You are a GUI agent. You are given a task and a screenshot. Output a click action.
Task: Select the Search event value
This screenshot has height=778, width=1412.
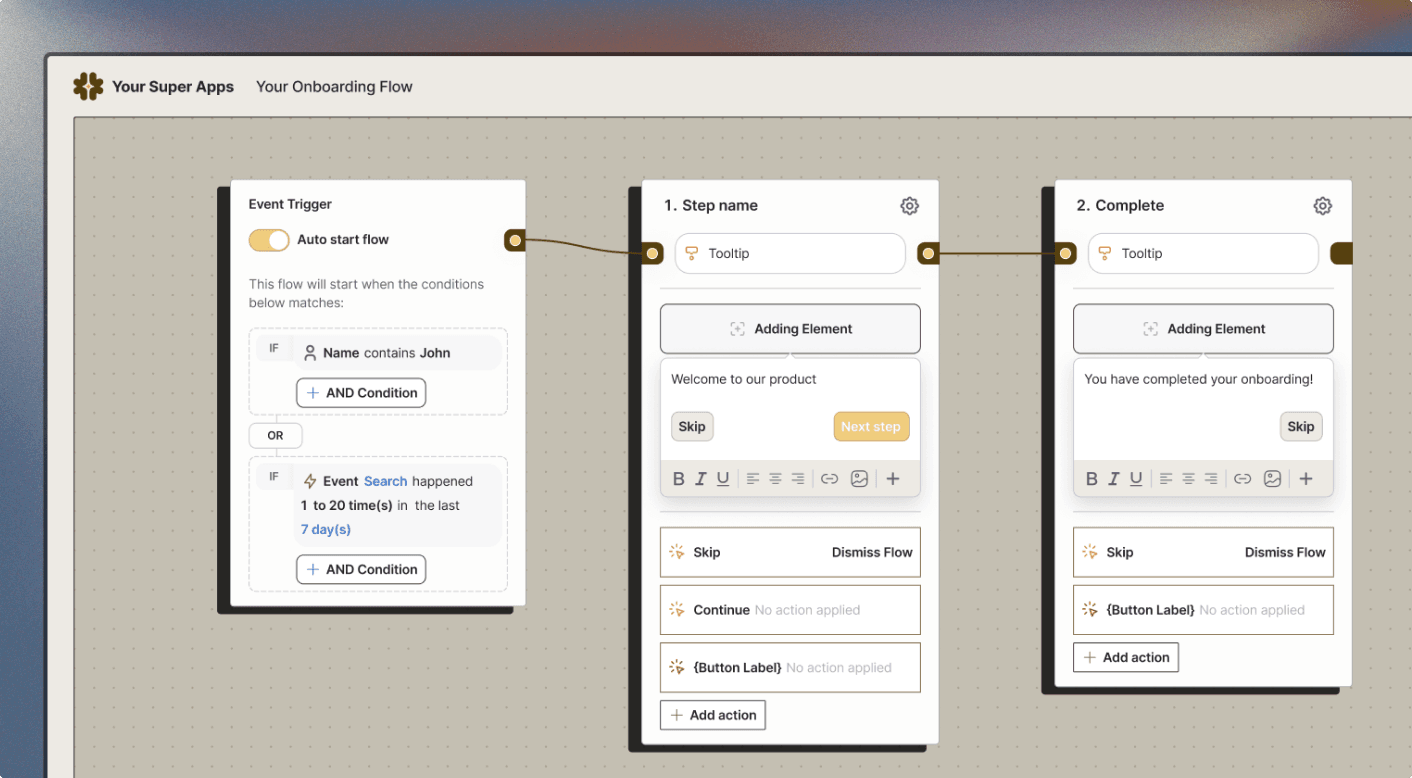[x=385, y=481]
